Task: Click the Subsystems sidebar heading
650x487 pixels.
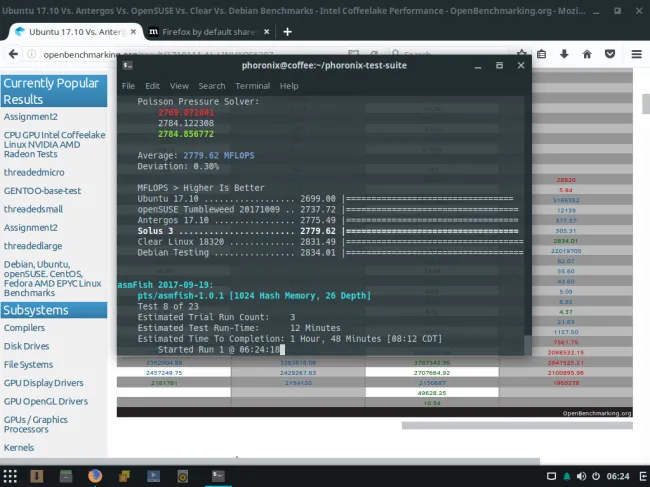Action: (54, 310)
